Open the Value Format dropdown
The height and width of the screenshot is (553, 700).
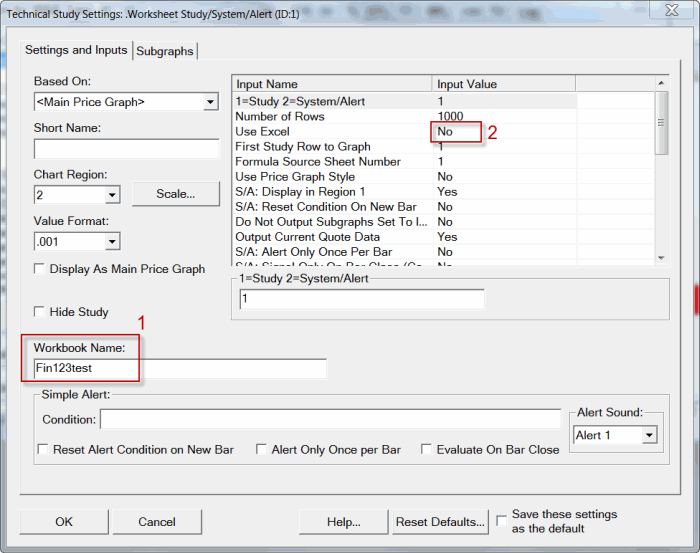tap(112, 242)
